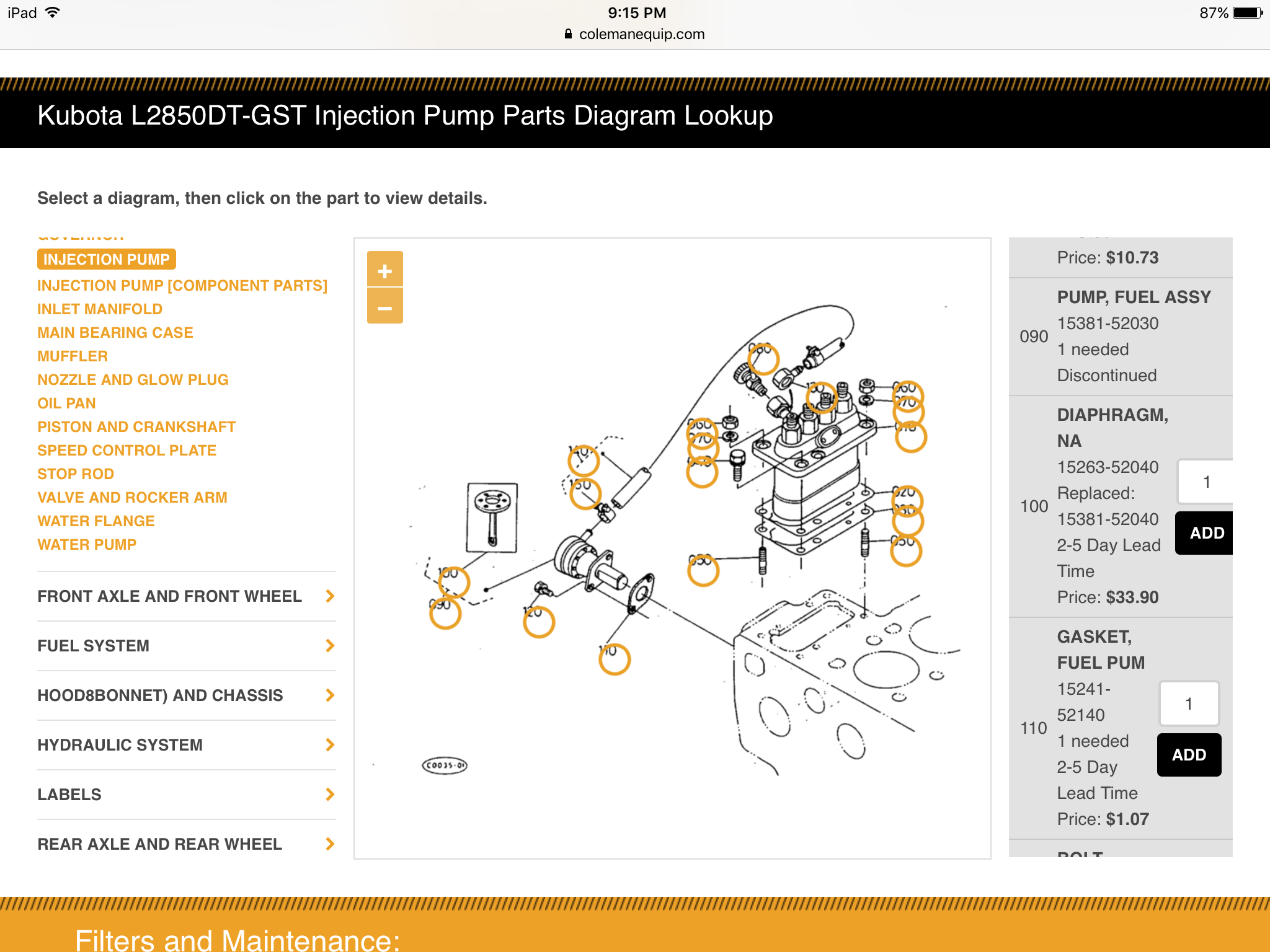Select part 010 hotspot circle on diagram
This screenshot has height=952, width=1270.
pyautogui.click(x=911, y=437)
